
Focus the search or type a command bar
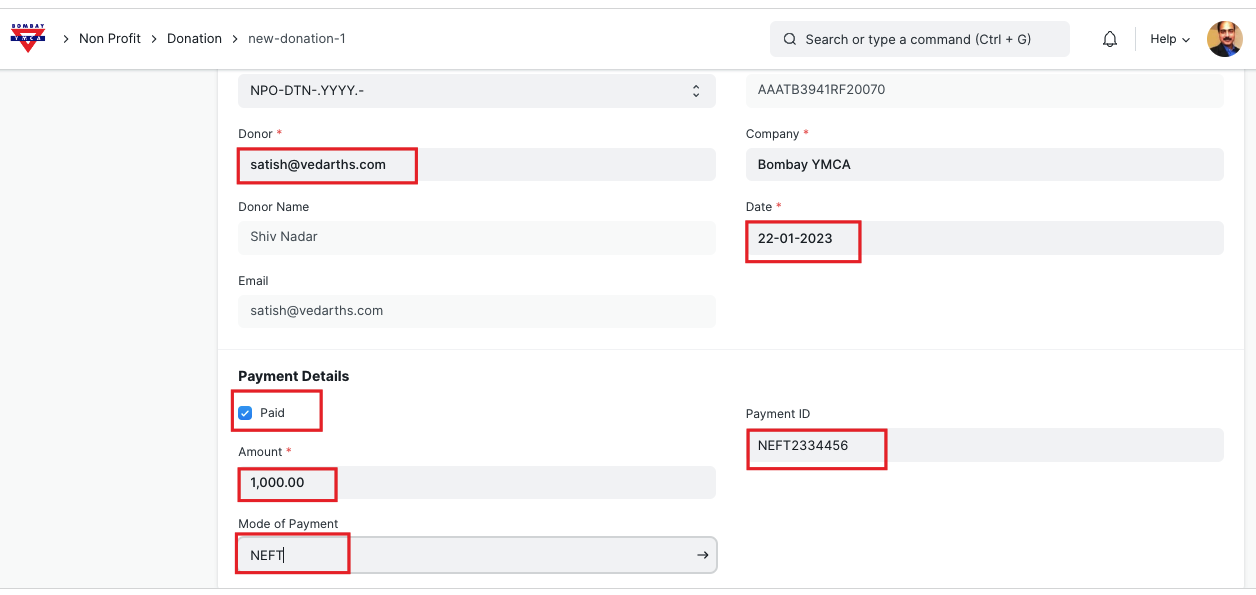click(919, 39)
